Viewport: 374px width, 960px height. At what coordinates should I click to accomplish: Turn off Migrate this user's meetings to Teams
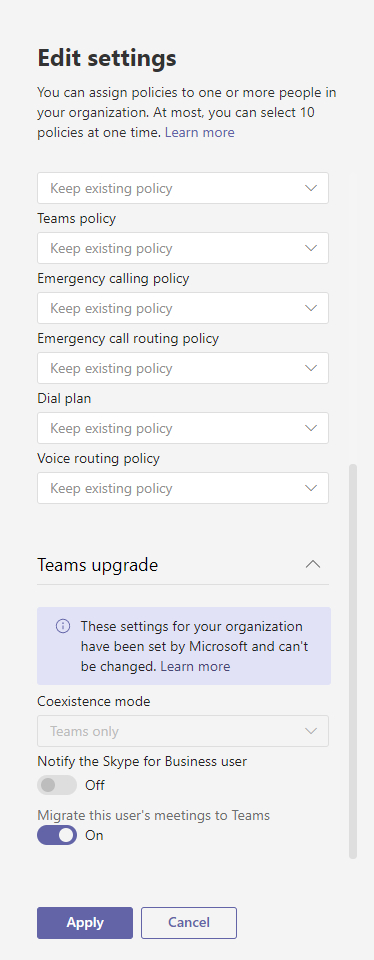tap(57, 835)
